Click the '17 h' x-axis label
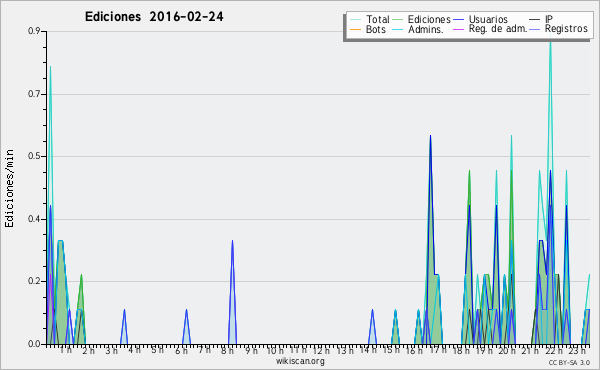The image size is (600, 370). [x=438, y=350]
